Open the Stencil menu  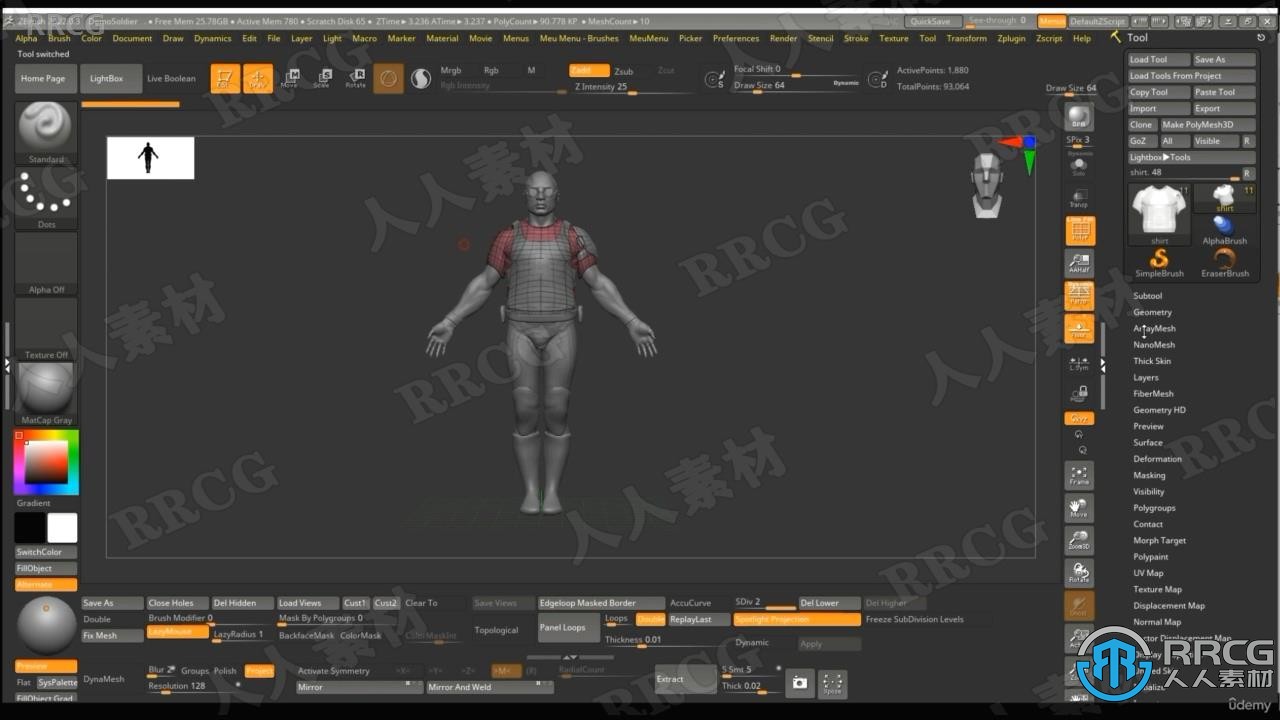coord(820,38)
